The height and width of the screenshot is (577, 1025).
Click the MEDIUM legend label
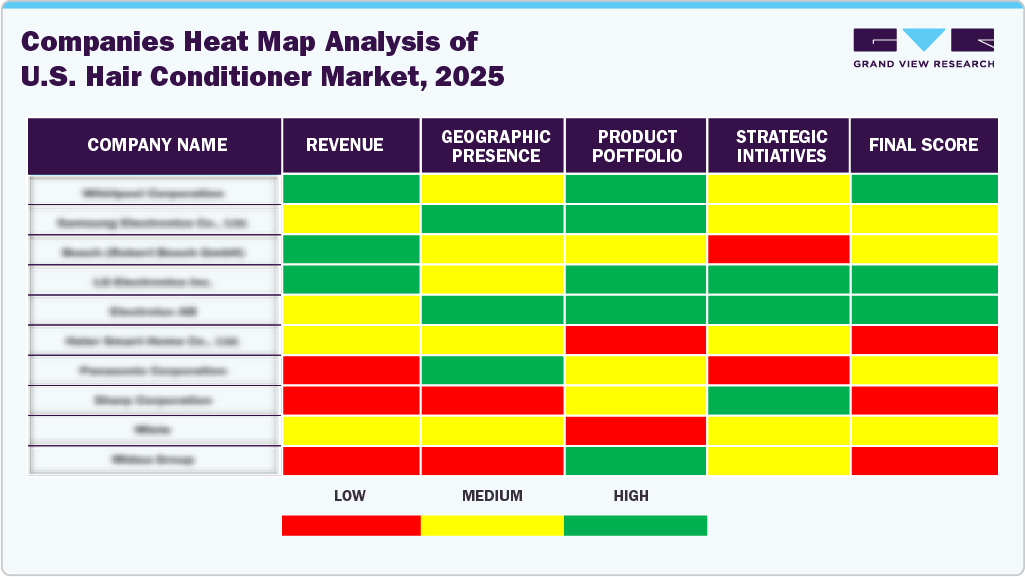[x=492, y=496]
